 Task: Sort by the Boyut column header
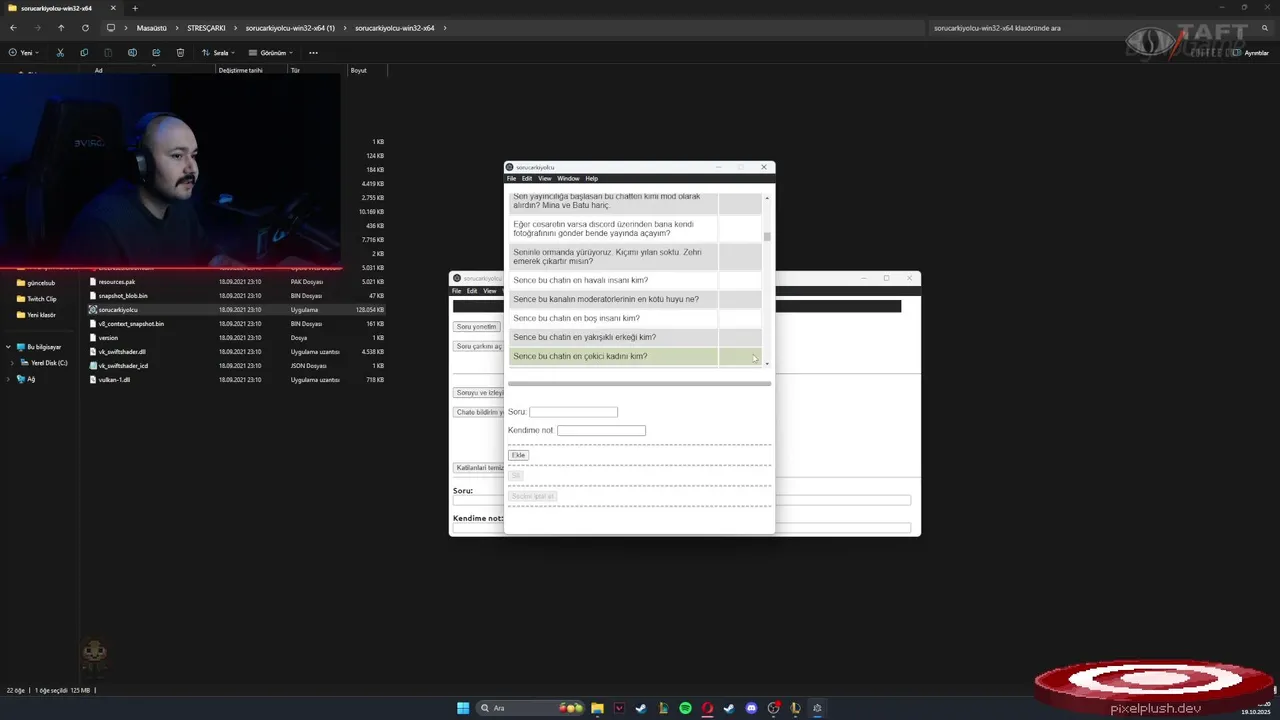(x=358, y=71)
